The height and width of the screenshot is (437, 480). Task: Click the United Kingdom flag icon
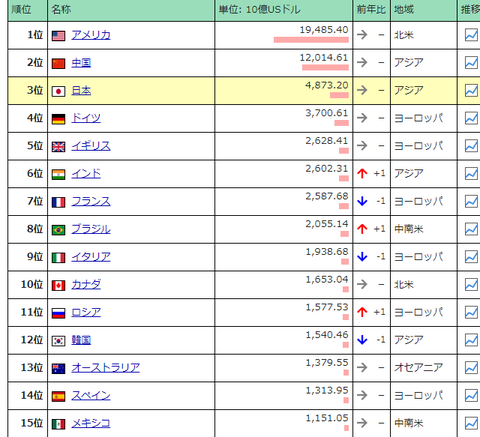click(58, 147)
